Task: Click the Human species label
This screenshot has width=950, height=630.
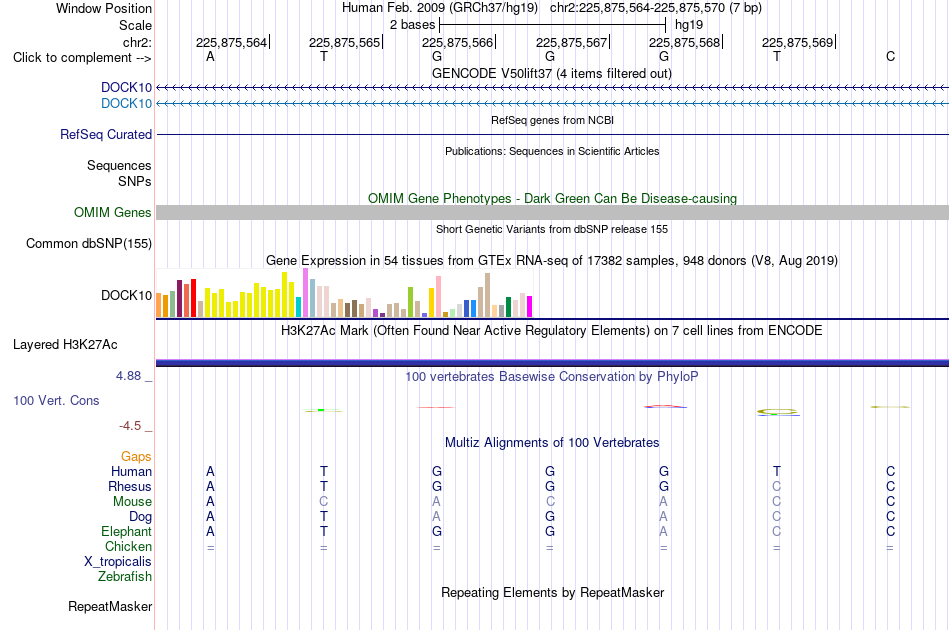Action: (131, 471)
